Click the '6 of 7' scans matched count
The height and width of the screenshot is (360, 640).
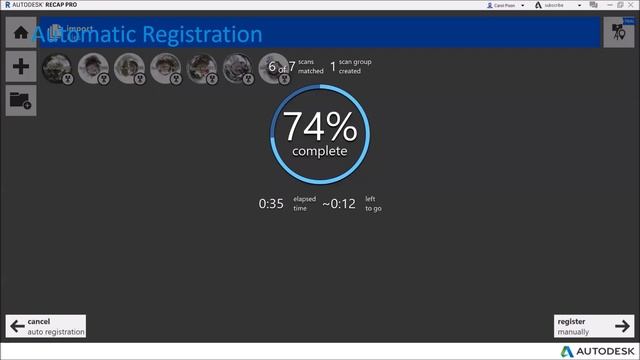(x=281, y=67)
